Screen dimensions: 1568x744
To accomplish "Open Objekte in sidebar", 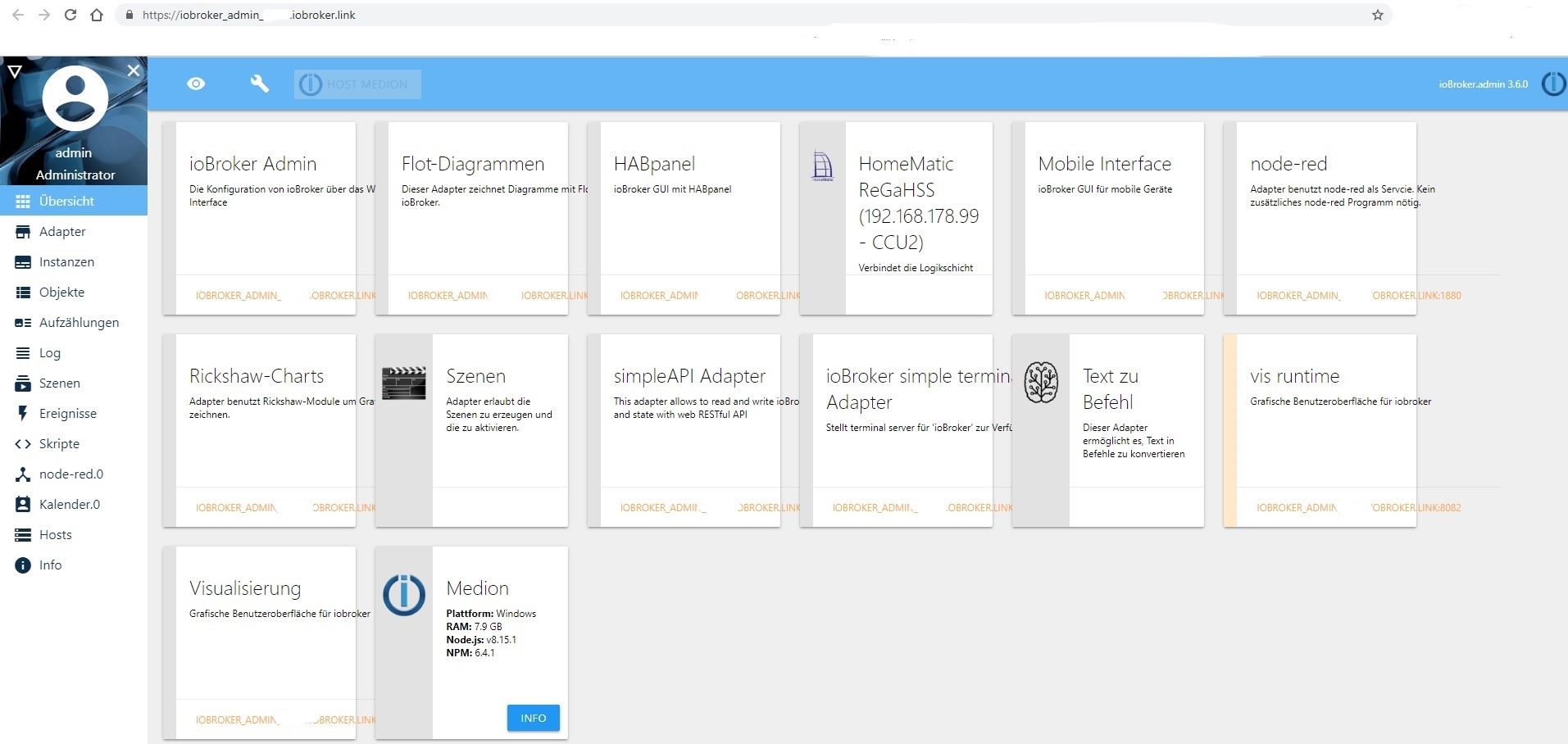I will tap(74, 292).
